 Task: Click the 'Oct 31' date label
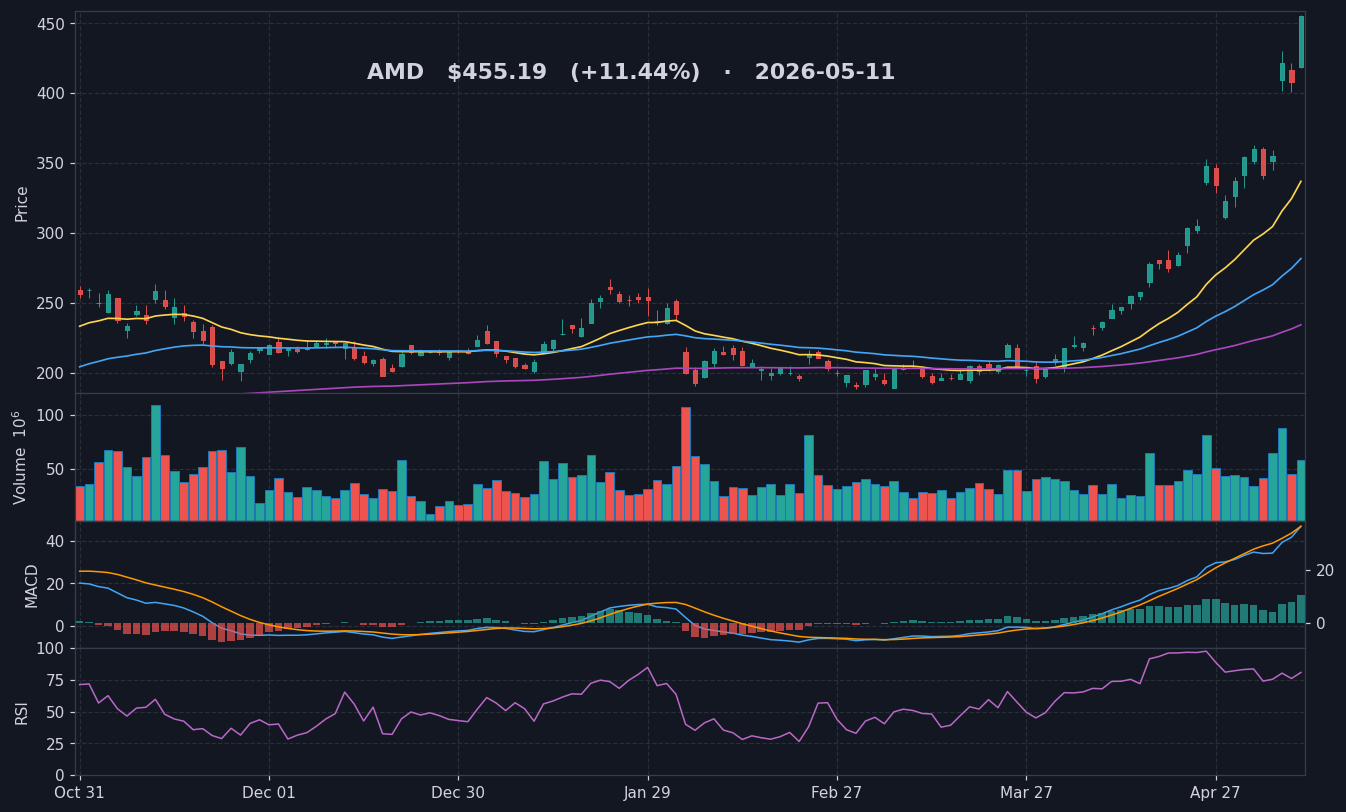pos(80,793)
